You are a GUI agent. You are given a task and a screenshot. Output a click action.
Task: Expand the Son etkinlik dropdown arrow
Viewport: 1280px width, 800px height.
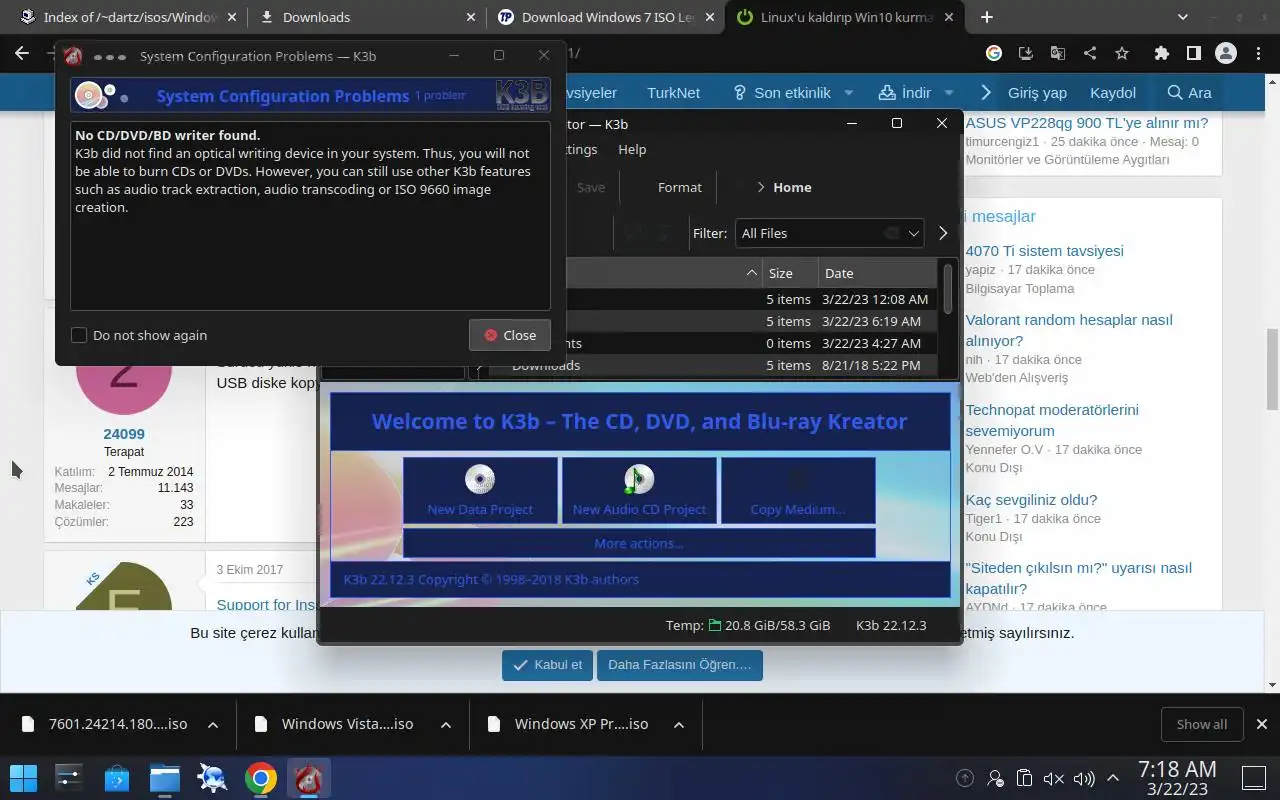coord(848,92)
